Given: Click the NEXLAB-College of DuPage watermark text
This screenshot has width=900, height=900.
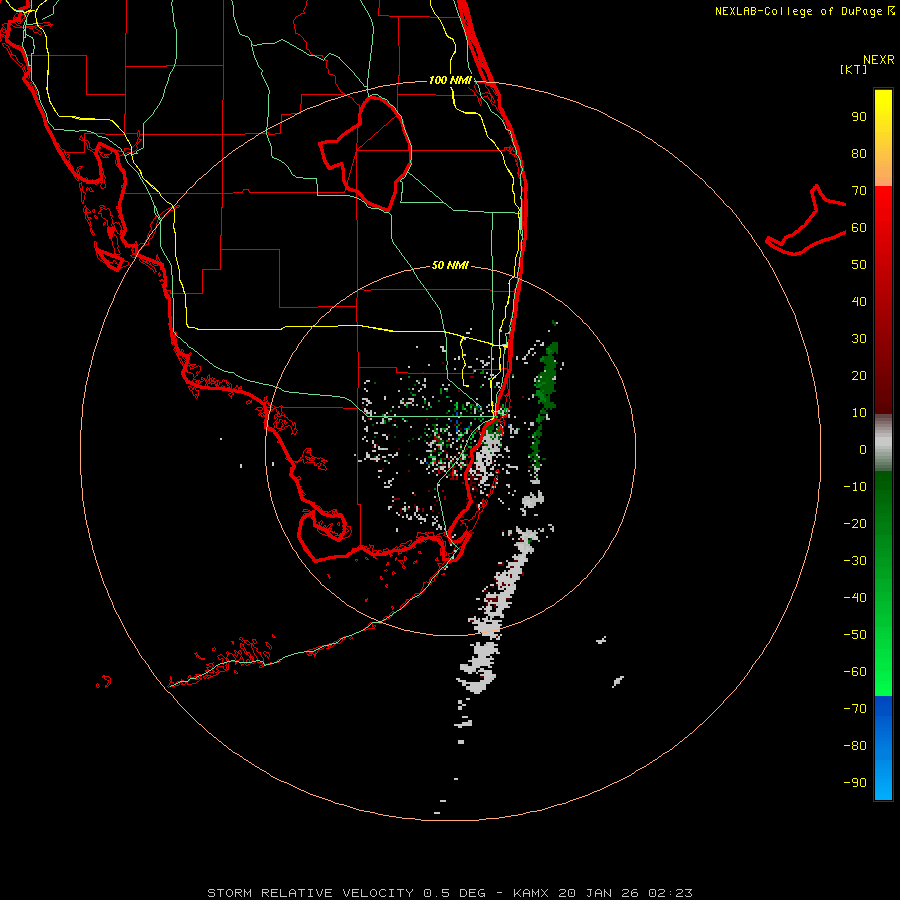Looking at the screenshot, I should pyautogui.click(x=805, y=11).
